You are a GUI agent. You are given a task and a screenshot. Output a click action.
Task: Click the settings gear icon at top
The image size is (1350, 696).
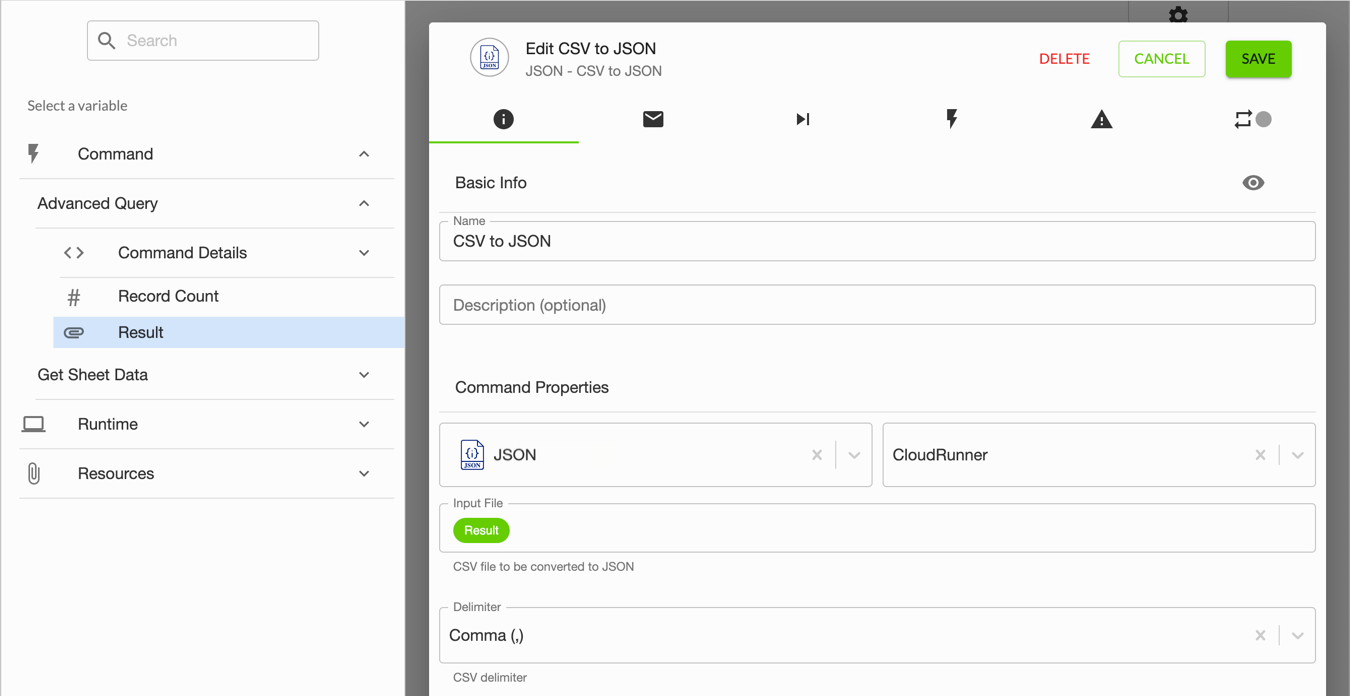click(x=1178, y=14)
